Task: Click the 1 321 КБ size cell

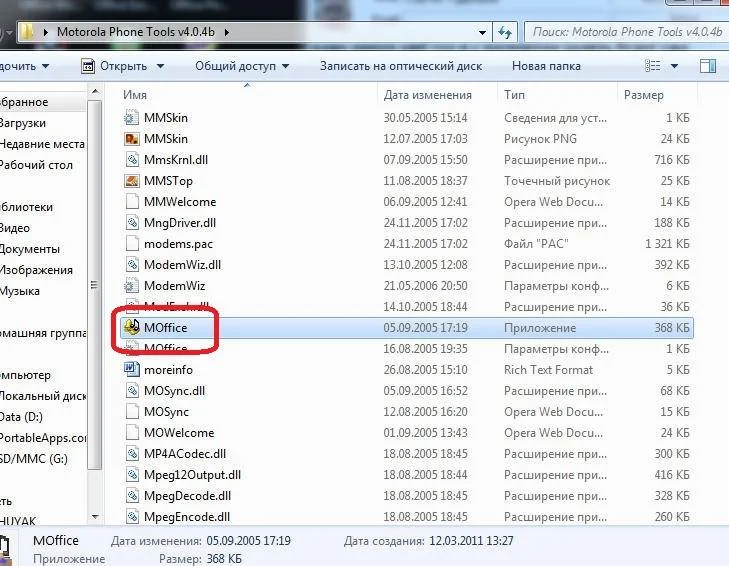Action: pos(667,243)
